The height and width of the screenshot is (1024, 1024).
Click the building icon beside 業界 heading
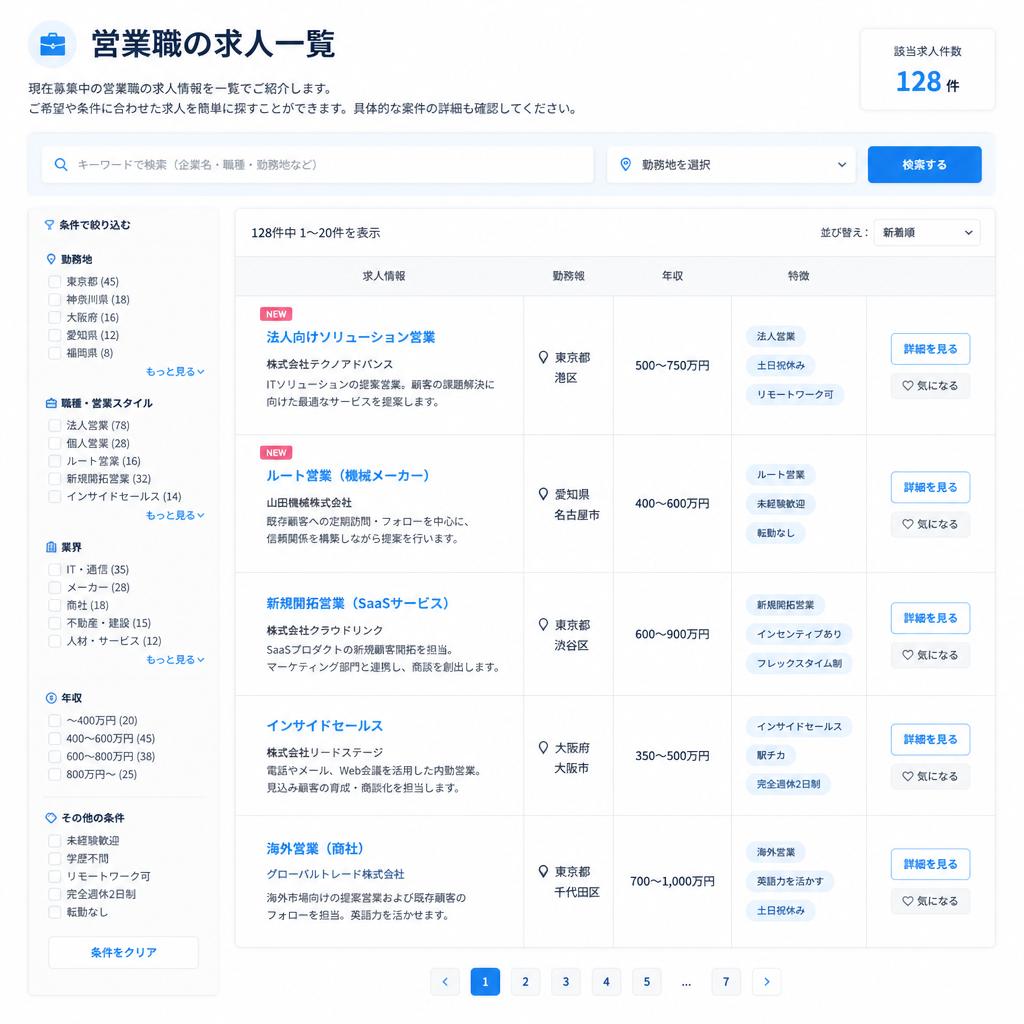click(51, 547)
